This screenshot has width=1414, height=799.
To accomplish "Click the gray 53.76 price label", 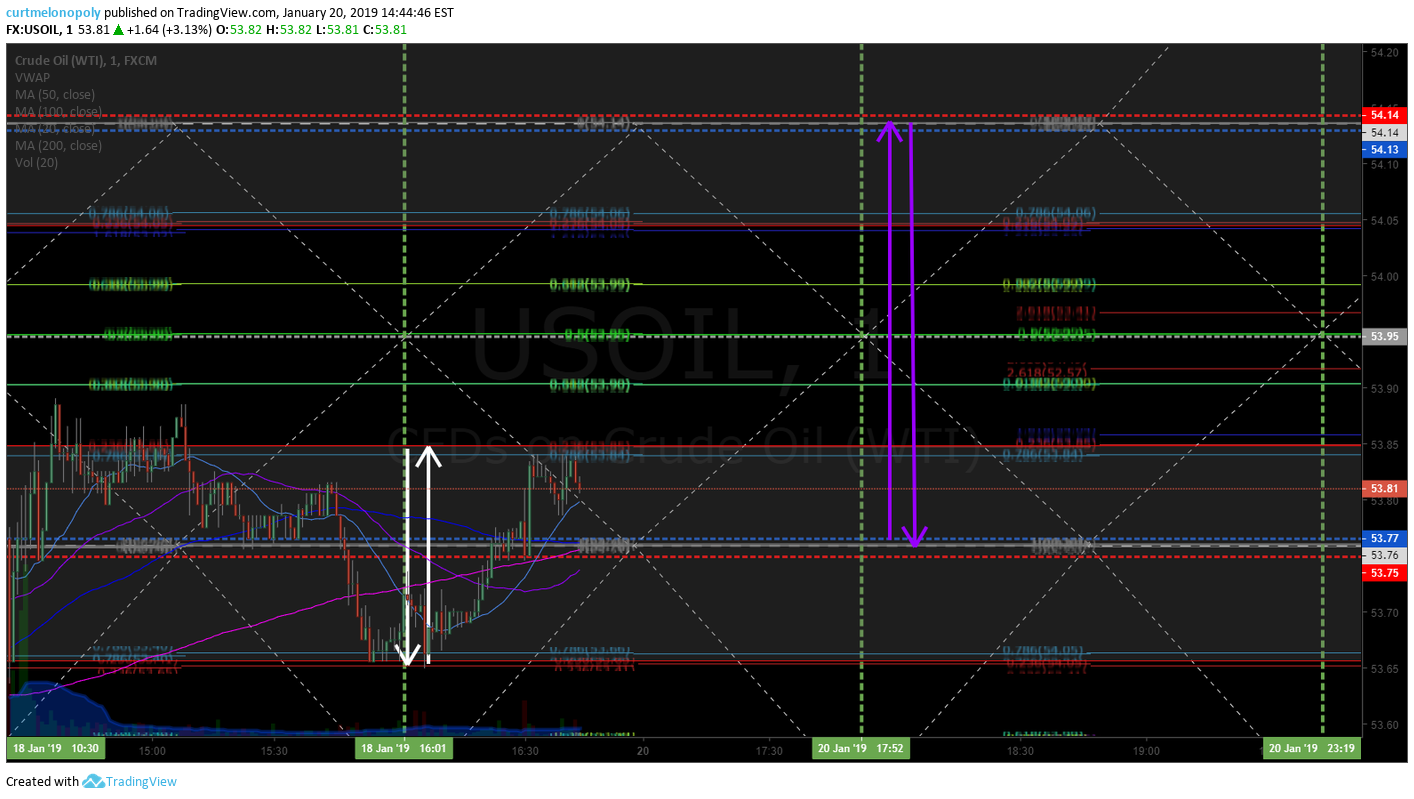I will [x=1385, y=555].
